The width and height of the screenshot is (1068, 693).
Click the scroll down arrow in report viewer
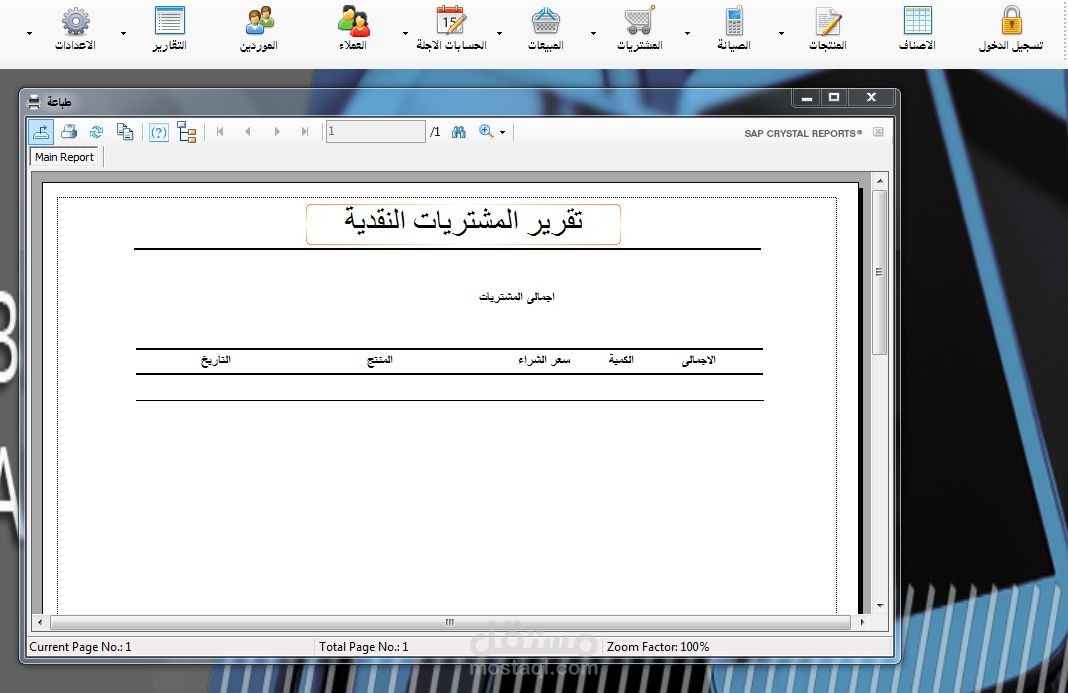[x=879, y=606]
